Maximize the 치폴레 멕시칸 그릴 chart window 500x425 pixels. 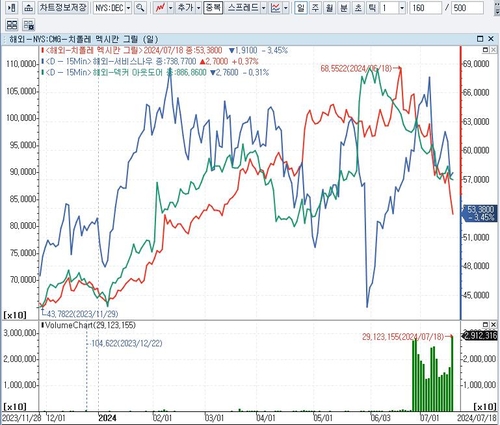(x=480, y=39)
